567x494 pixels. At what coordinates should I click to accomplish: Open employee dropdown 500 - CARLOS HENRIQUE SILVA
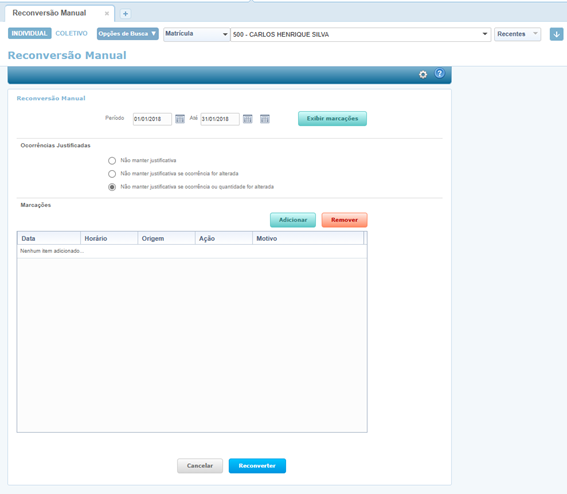point(361,34)
